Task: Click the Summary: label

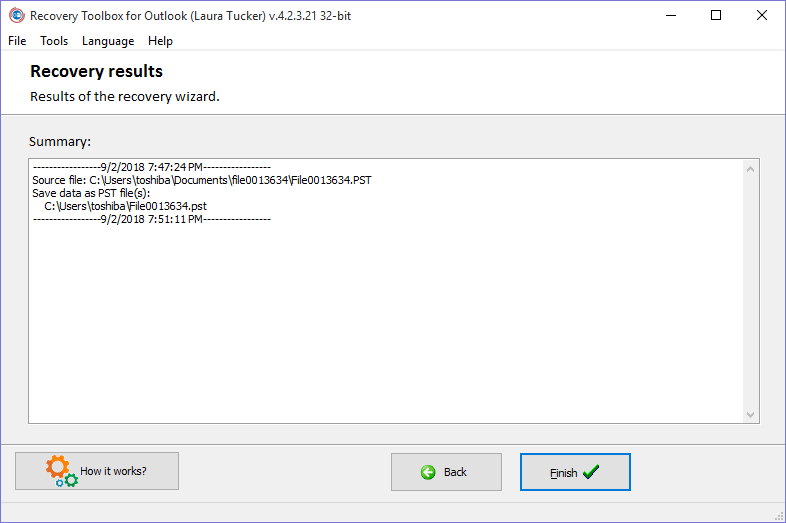Action: 60,141
